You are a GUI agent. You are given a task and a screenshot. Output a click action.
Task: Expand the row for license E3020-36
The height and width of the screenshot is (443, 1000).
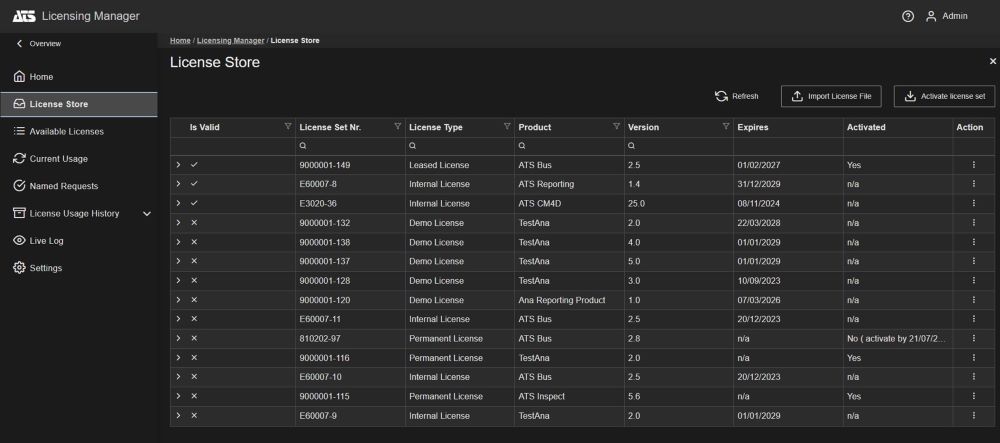click(x=178, y=203)
